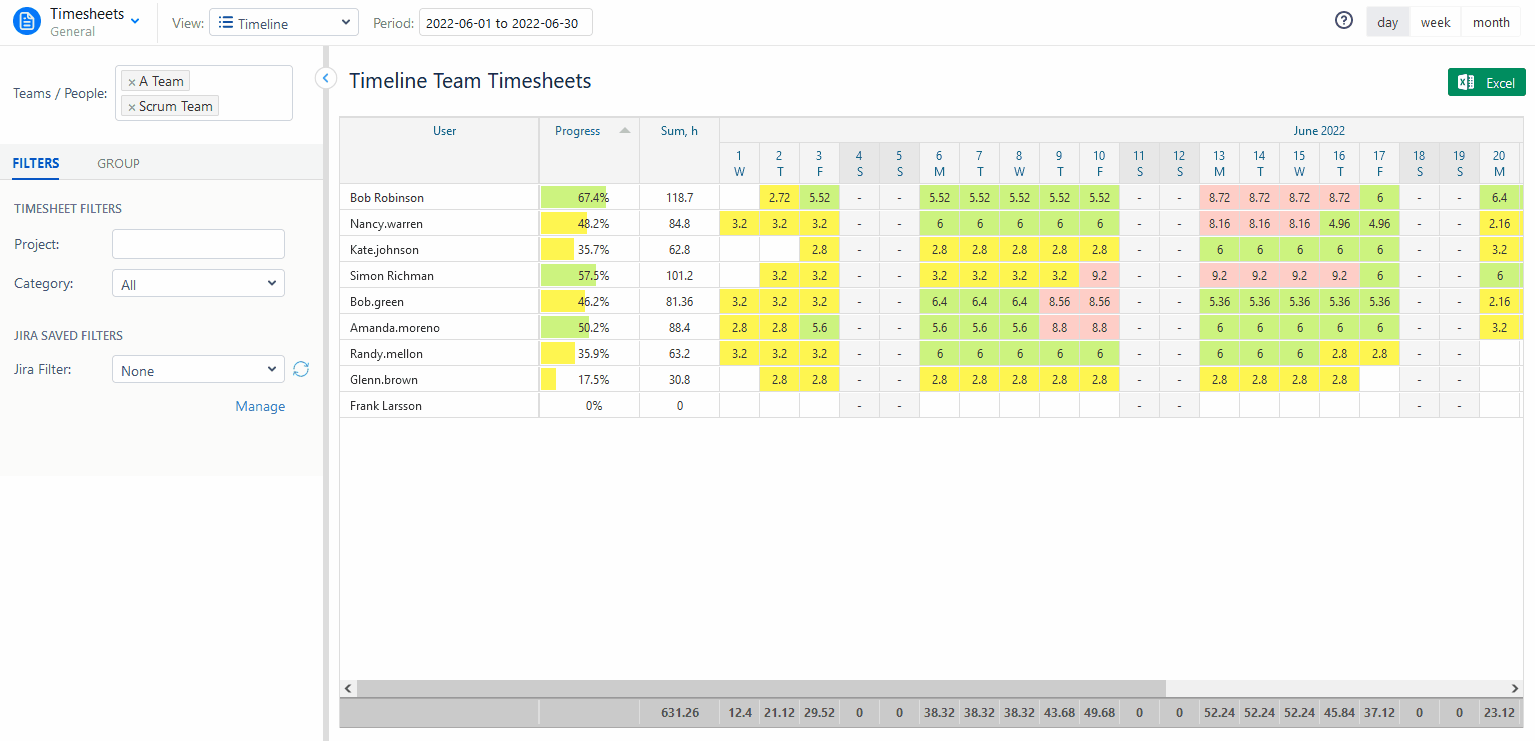Open the help question mark icon

click(1344, 21)
